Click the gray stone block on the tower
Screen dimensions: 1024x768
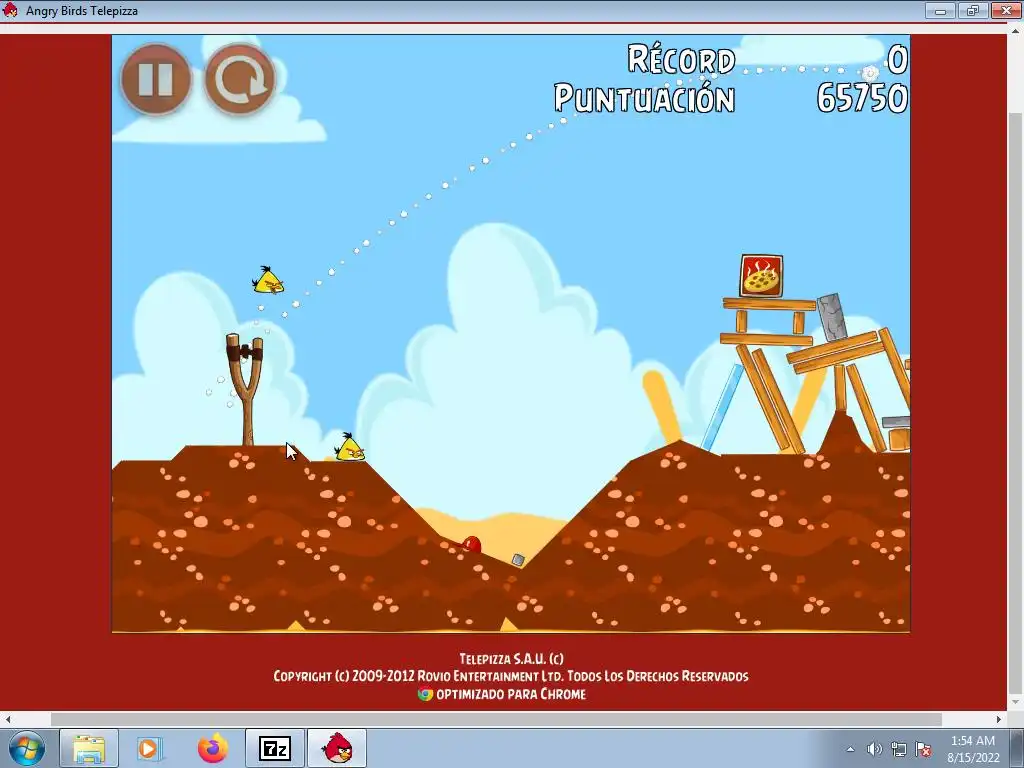[833, 317]
